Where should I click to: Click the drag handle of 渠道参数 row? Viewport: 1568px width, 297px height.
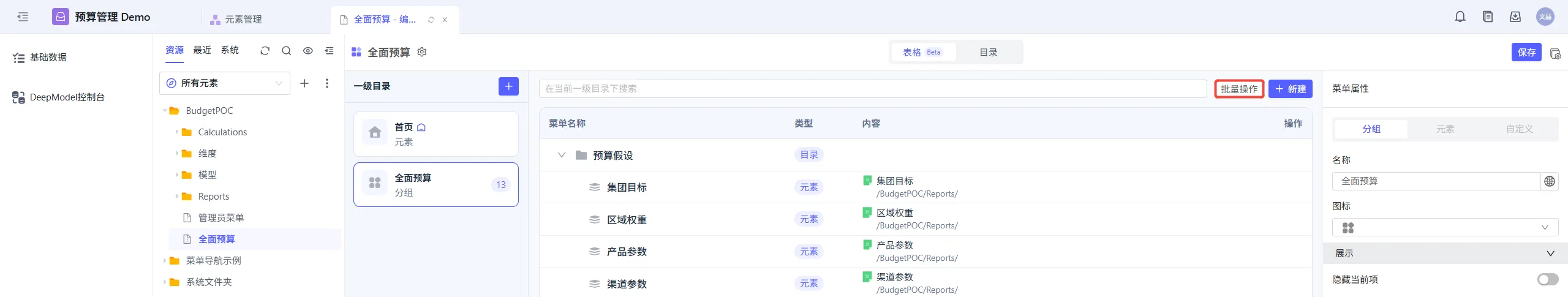click(x=594, y=284)
